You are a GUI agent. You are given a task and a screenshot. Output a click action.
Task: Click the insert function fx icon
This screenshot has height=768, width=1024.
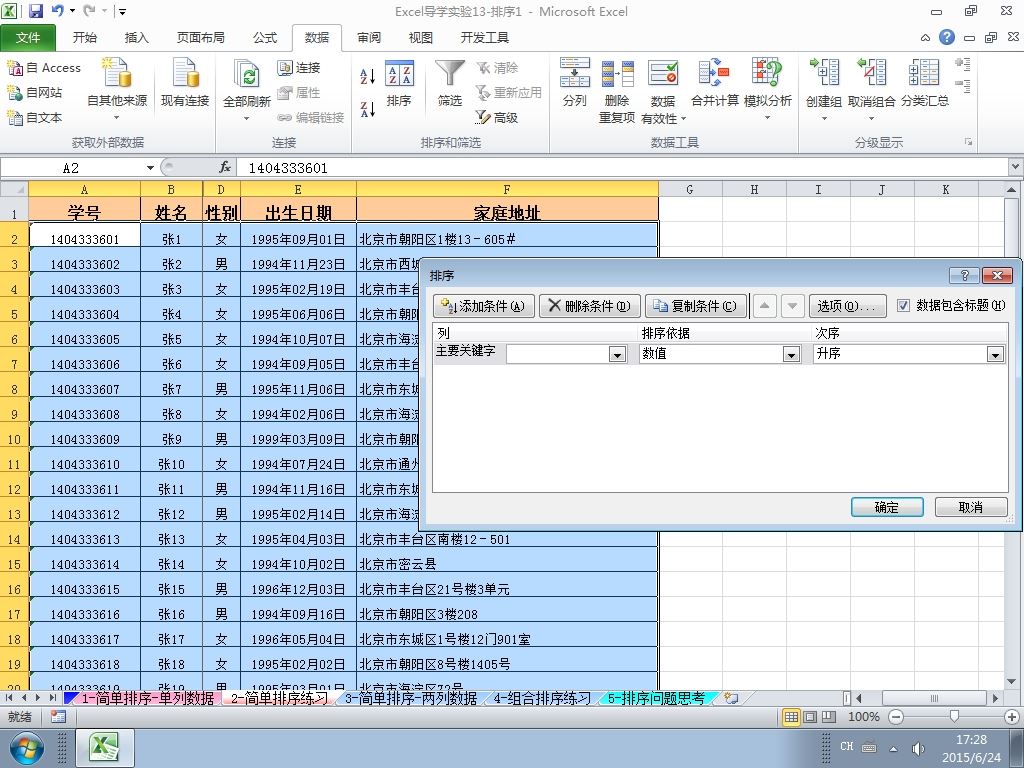[x=225, y=168]
